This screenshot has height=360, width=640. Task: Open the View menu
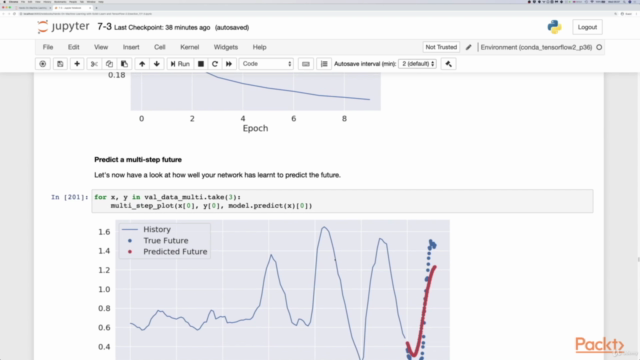point(101,47)
